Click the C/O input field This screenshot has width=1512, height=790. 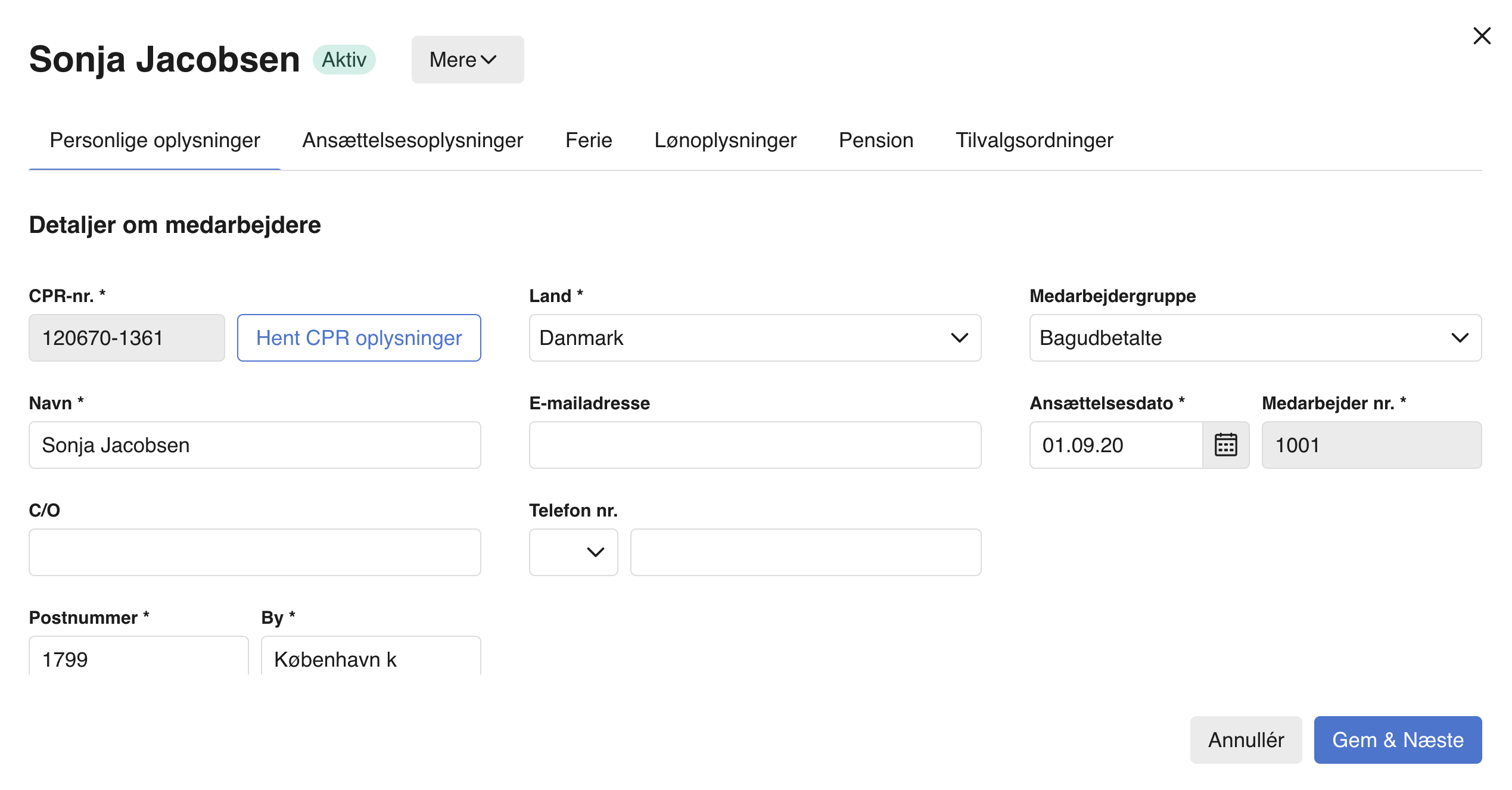coord(255,552)
